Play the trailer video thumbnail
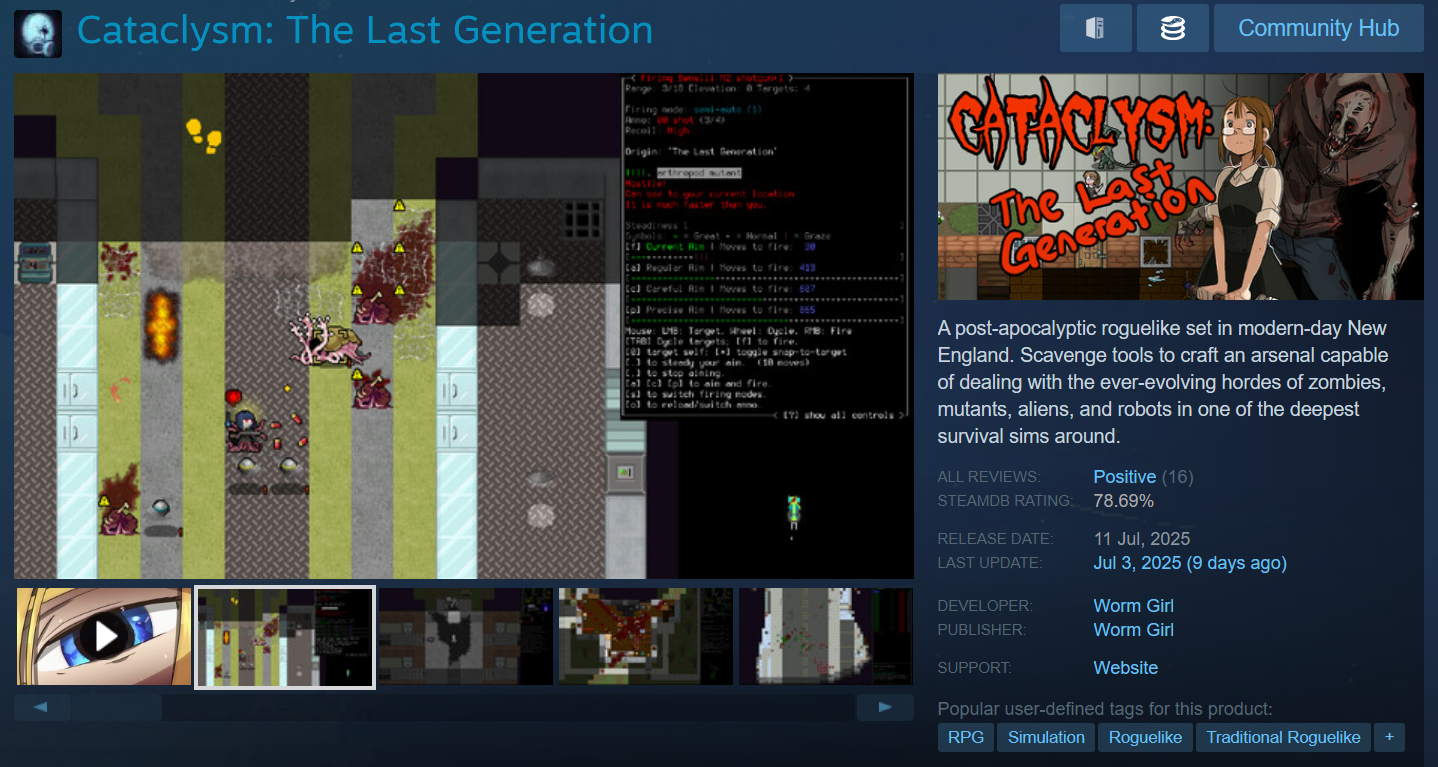 pyautogui.click(x=105, y=636)
